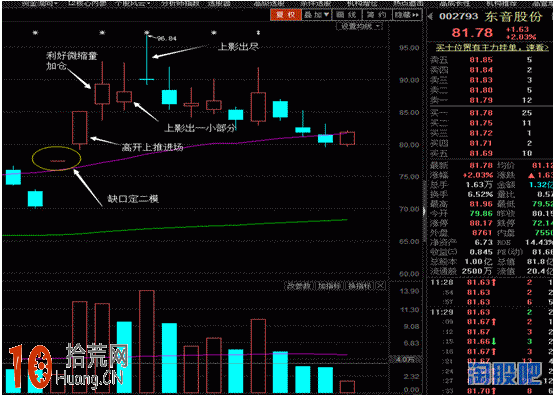Click the sell-five row price 81.85
The width and height of the screenshot is (553, 395).
pyautogui.click(x=481, y=60)
